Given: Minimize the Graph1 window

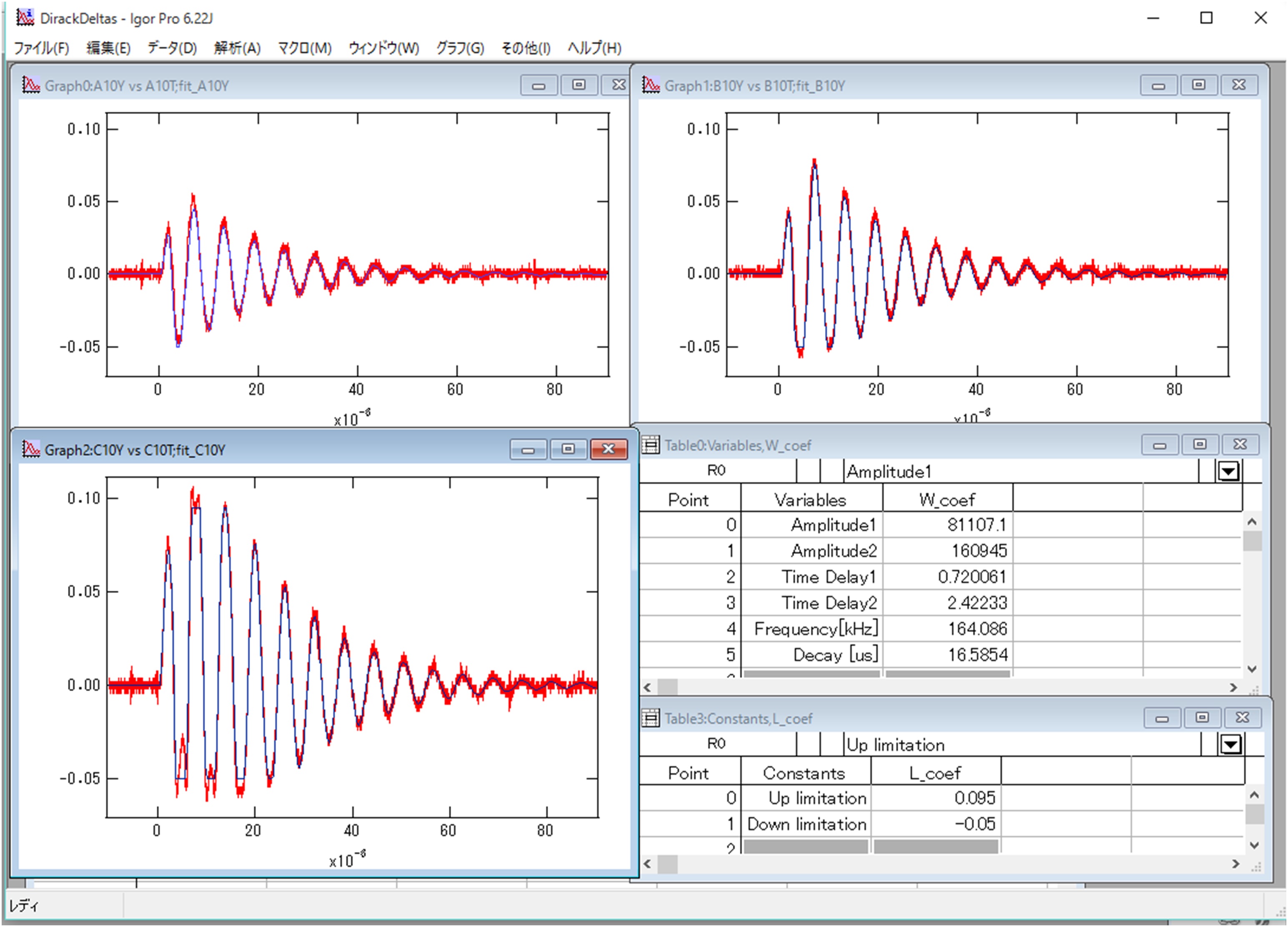Looking at the screenshot, I should pyautogui.click(x=1158, y=85).
